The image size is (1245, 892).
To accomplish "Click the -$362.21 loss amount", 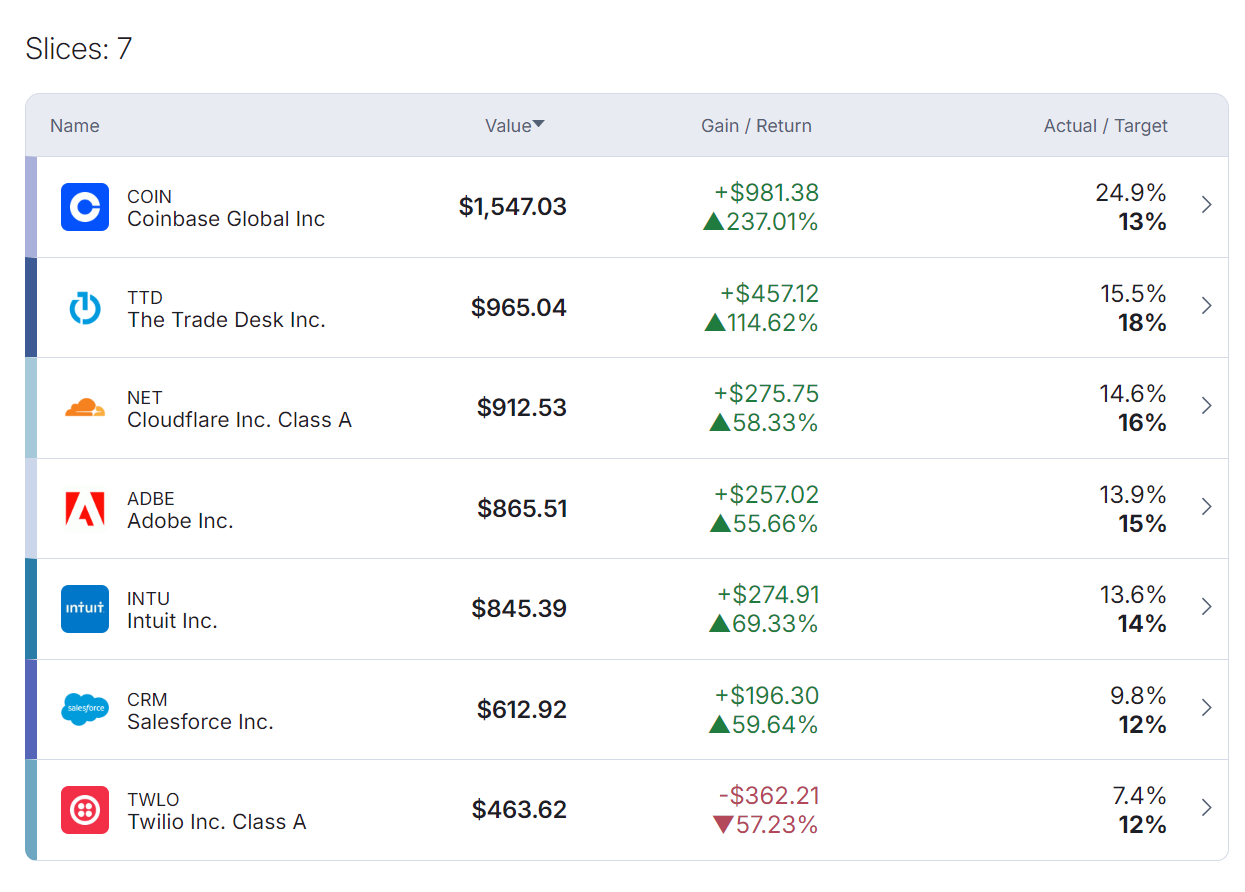I will coord(769,796).
